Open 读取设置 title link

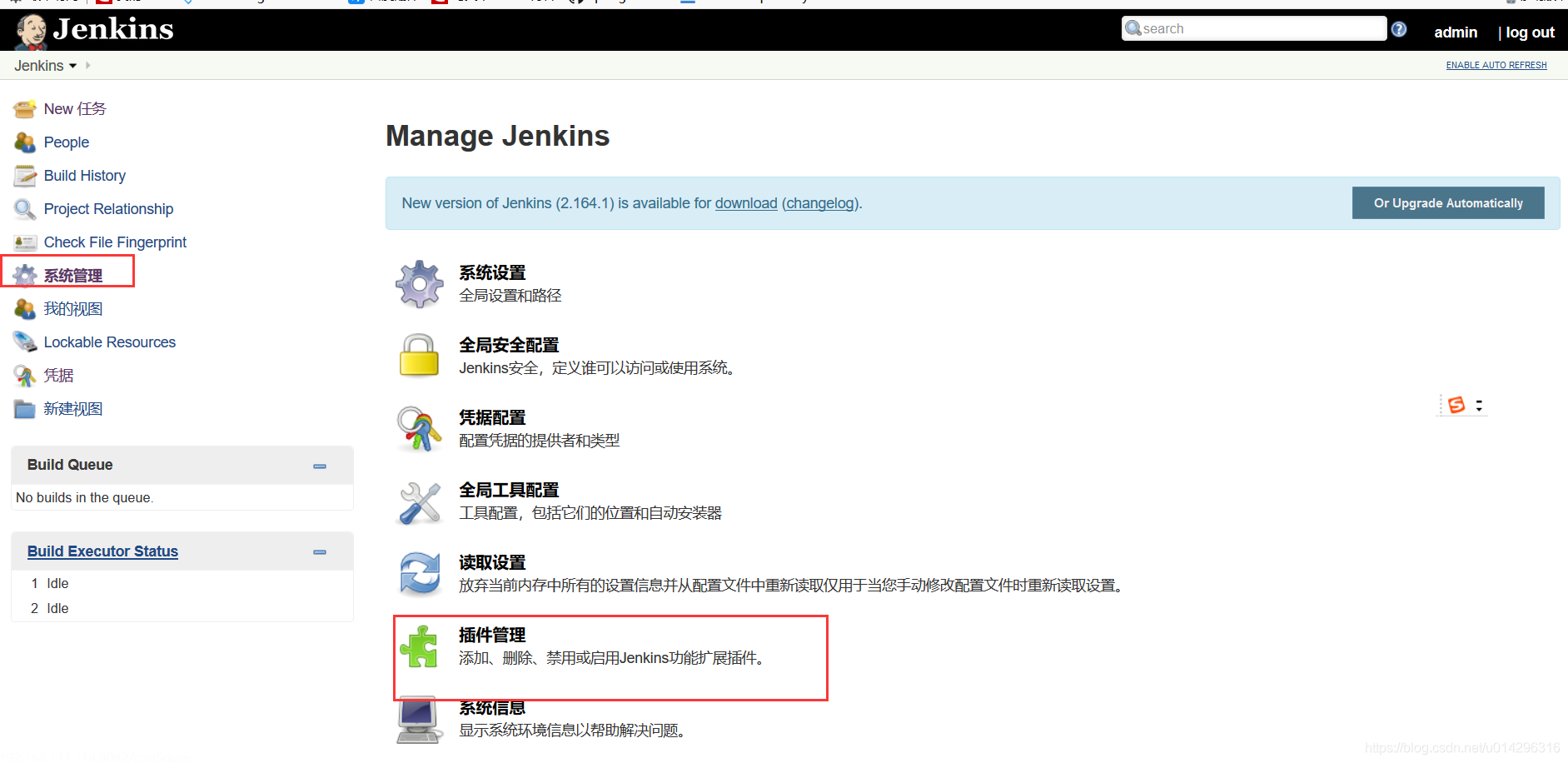pos(492,562)
